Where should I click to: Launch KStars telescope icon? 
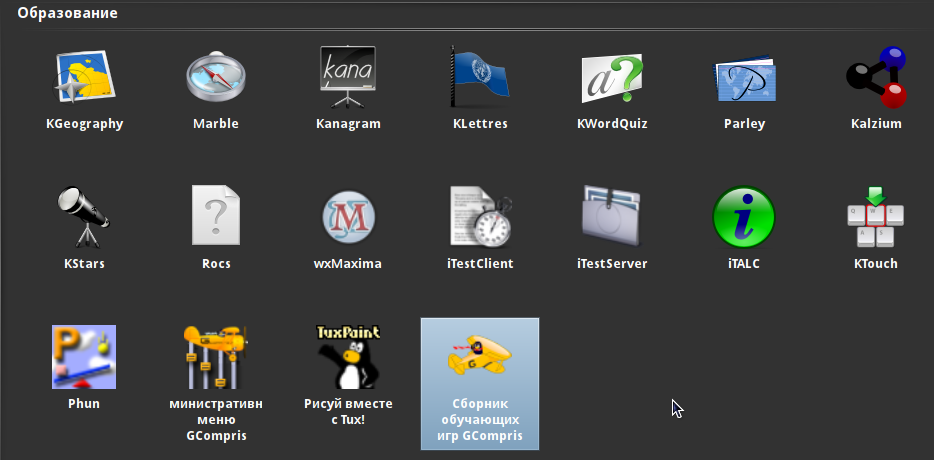84,217
